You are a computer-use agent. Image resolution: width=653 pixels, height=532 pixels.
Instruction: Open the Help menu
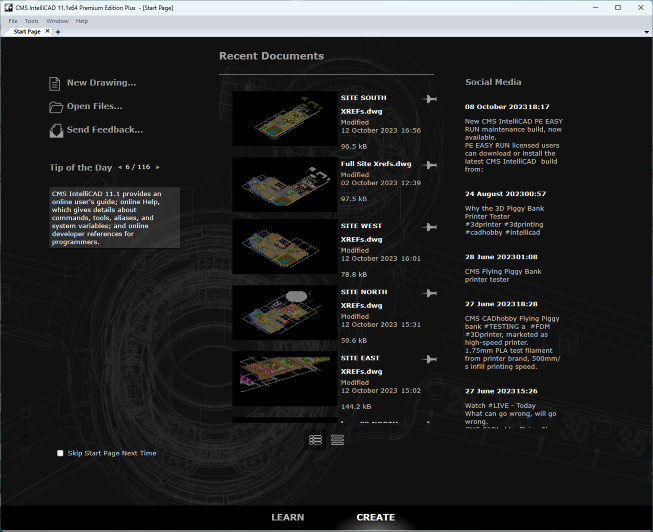pyautogui.click(x=82, y=21)
